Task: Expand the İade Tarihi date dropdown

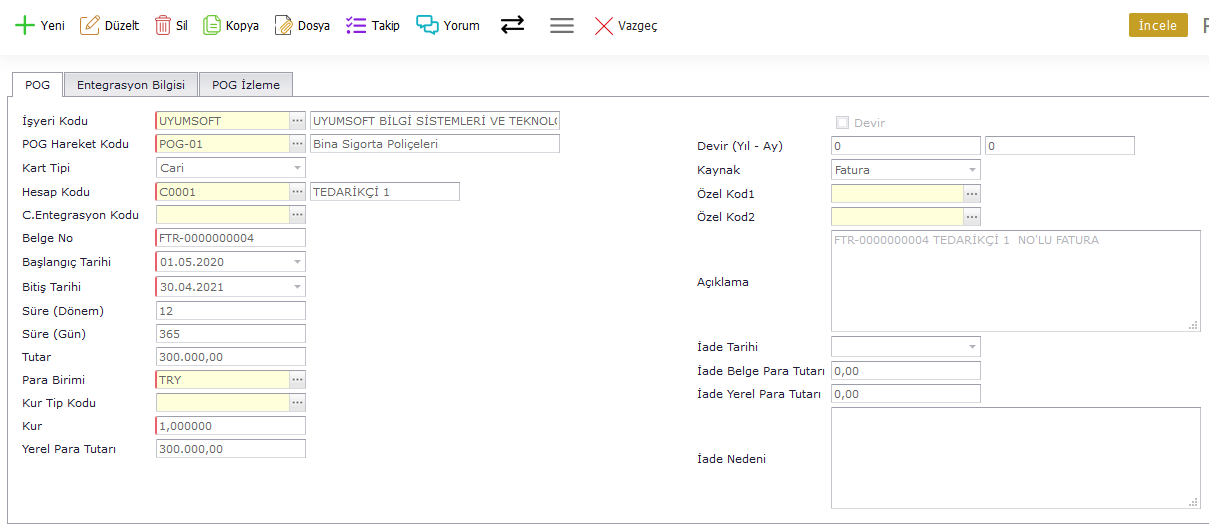Action: (973, 347)
